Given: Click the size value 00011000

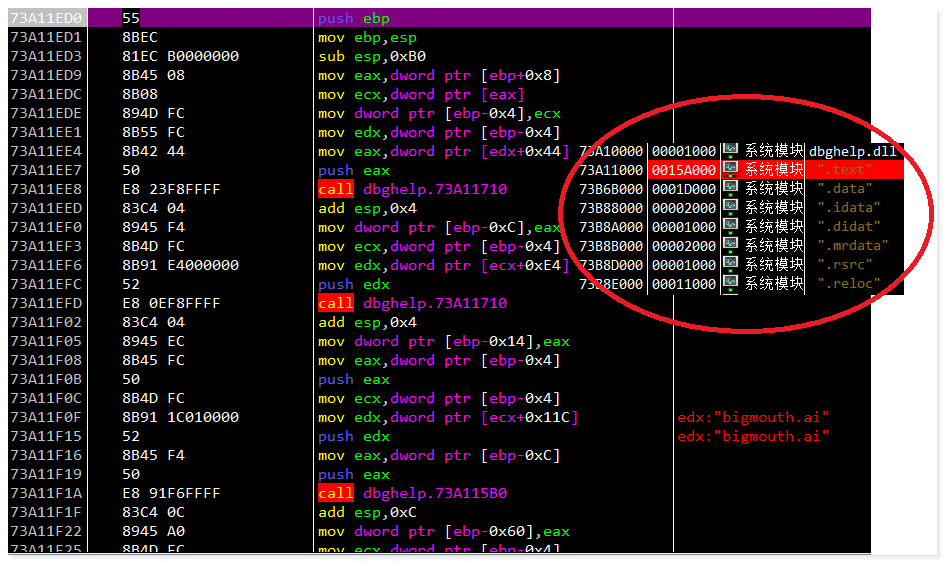Looking at the screenshot, I should pyautogui.click(x=683, y=284).
